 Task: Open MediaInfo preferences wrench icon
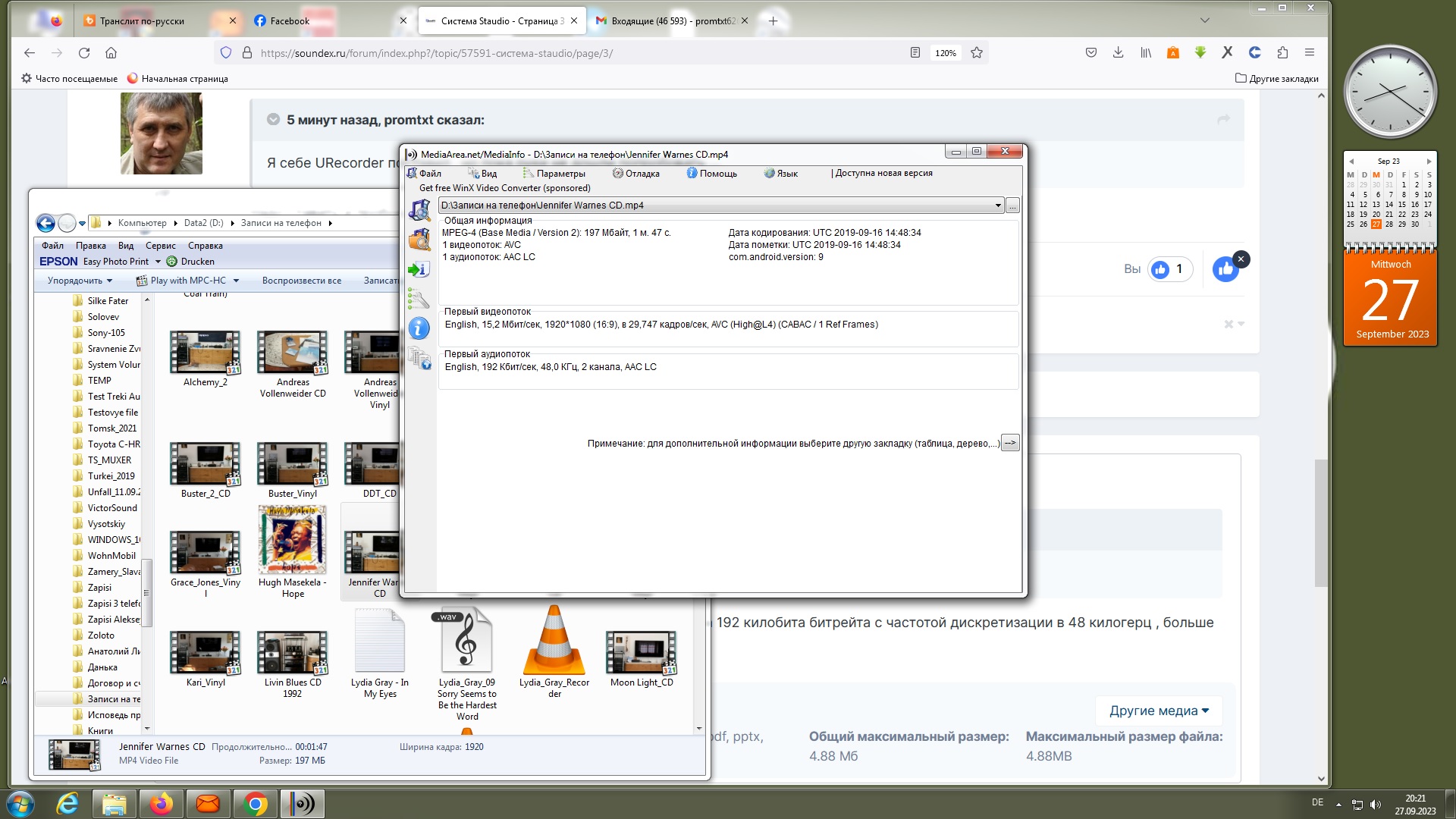click(x=419, y=299)
